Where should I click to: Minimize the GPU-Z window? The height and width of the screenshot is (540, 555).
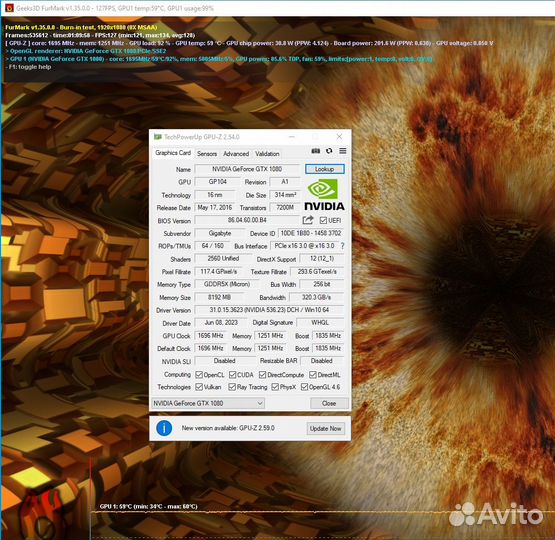292,137
